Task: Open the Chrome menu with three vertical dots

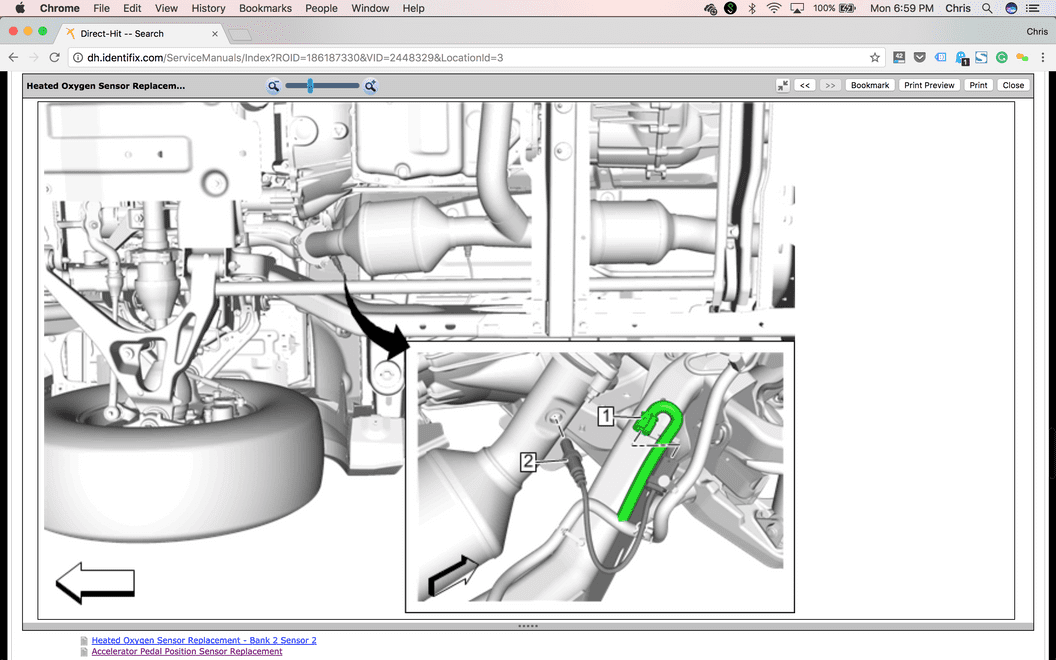Action: 1043,57
